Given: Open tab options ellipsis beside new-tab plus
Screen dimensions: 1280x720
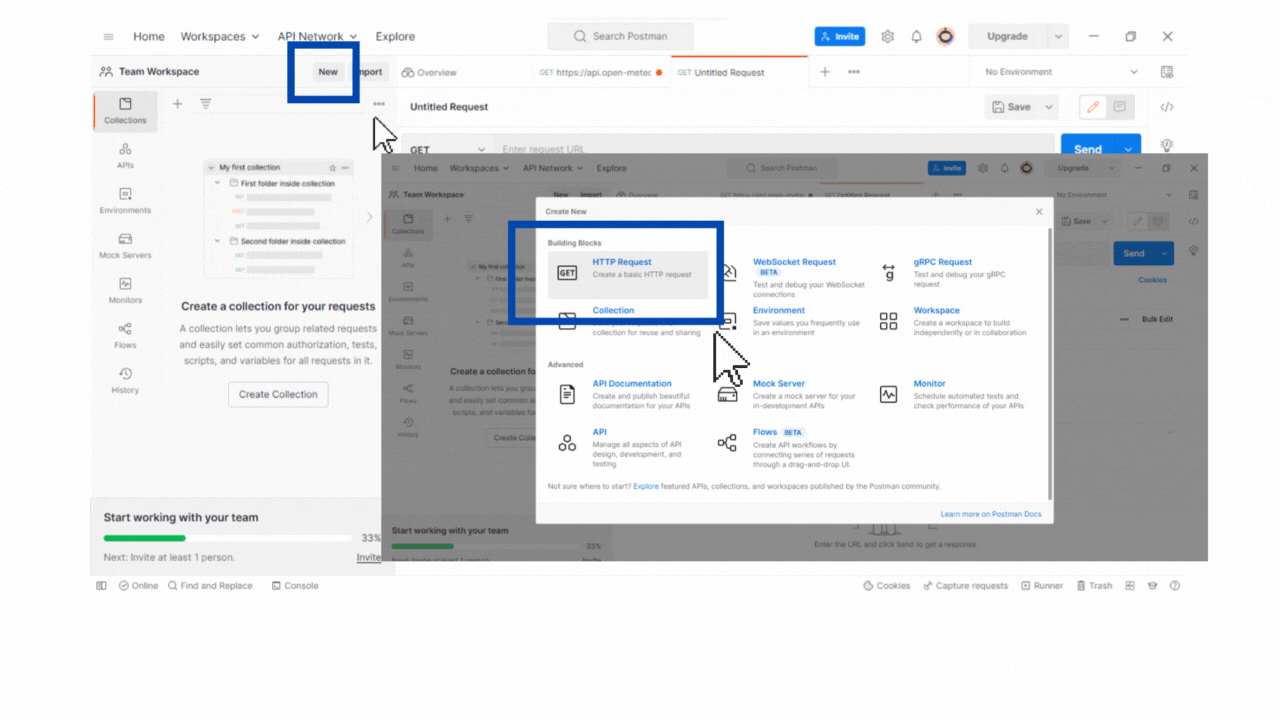Looking at the screenshot, I should (854, 72).
